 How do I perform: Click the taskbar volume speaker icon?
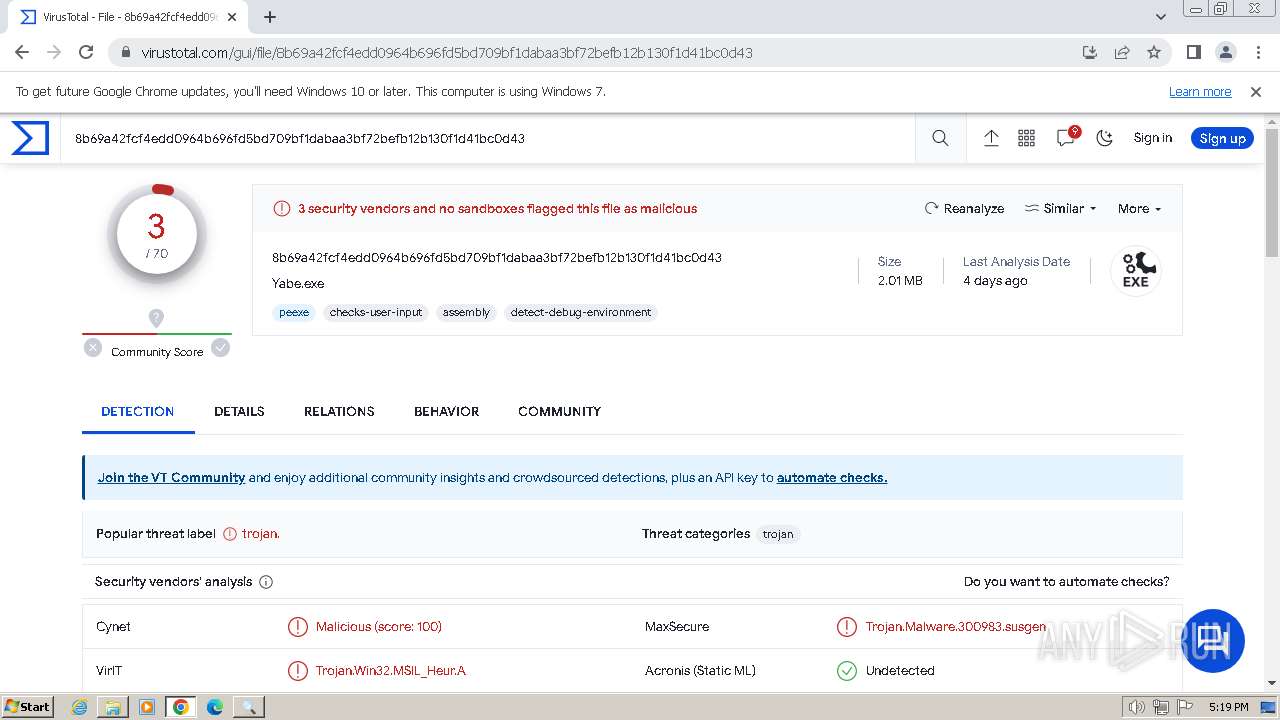click(1136, 707)
